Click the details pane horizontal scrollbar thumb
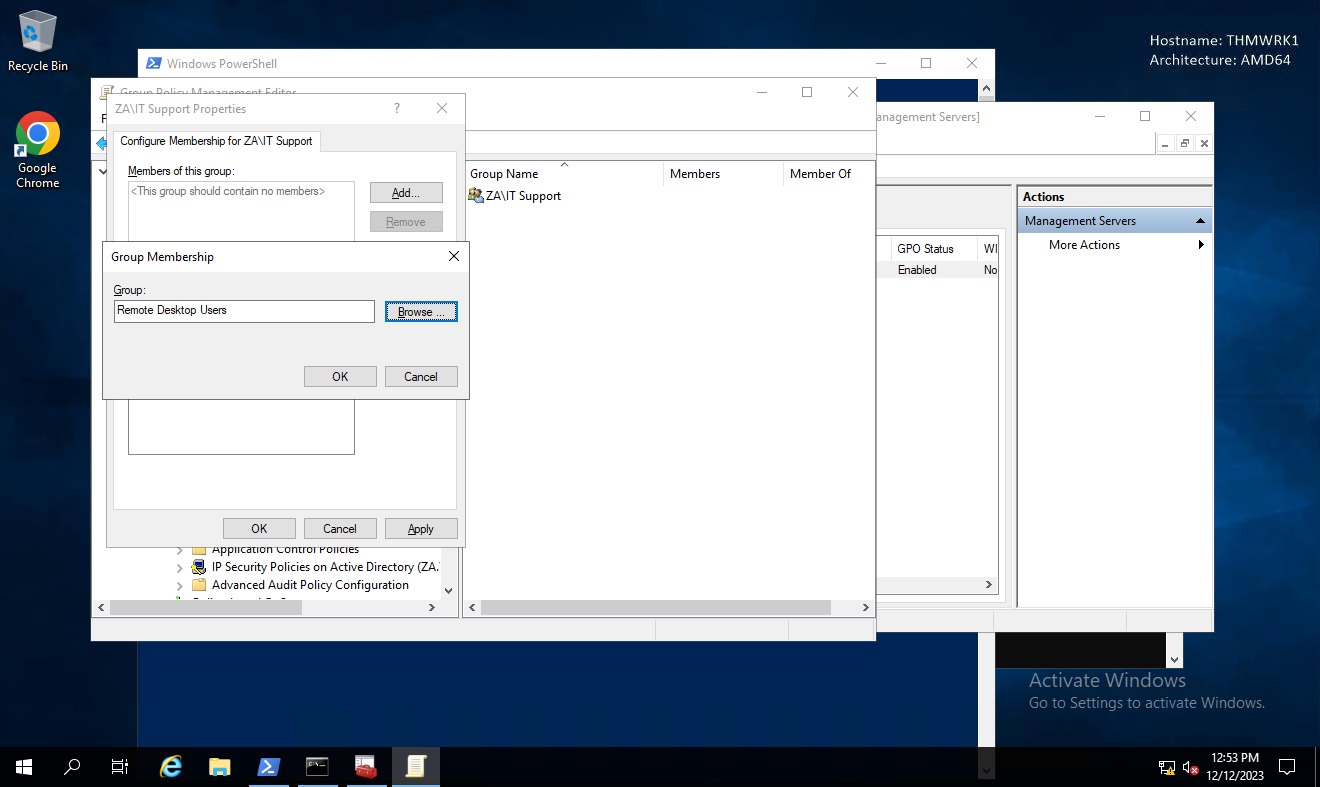 pyautogui.click(x=656, y=607)
